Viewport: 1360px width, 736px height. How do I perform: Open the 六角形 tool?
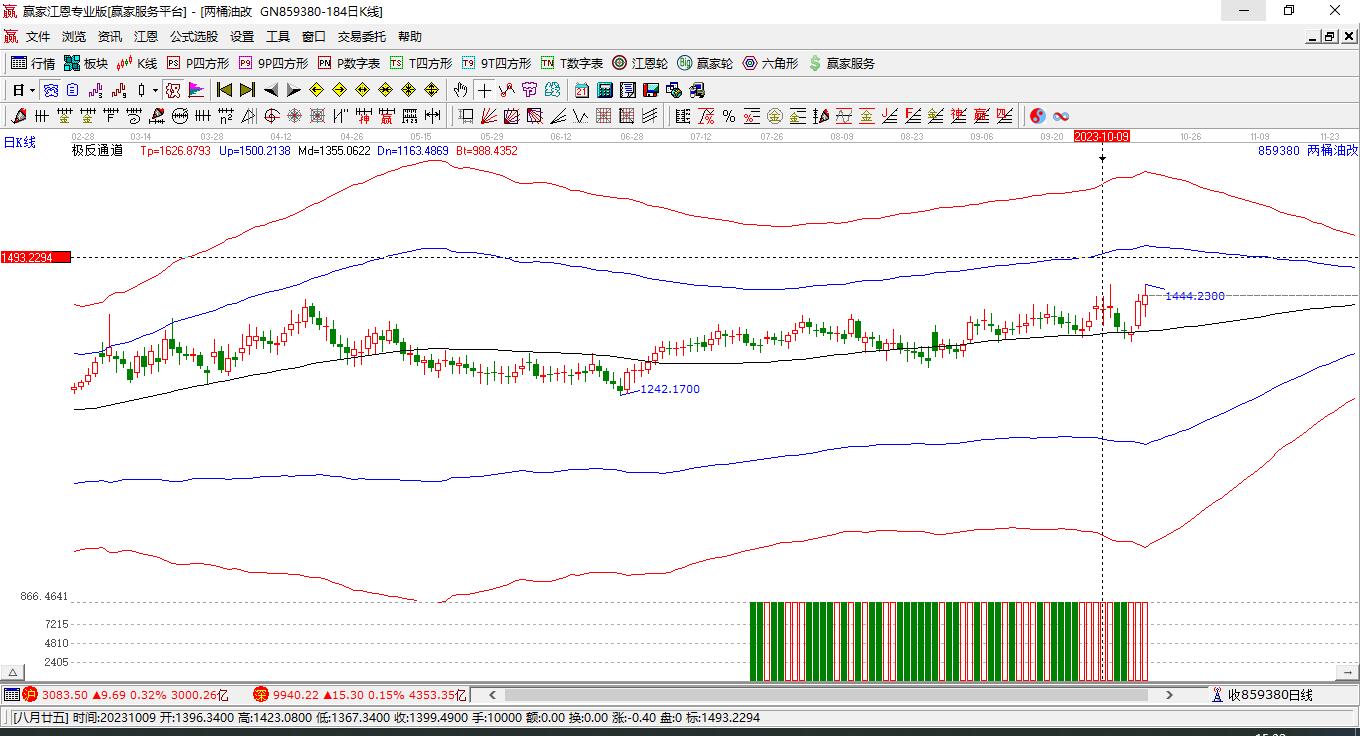pyautogui.click(x=770, y=63)
